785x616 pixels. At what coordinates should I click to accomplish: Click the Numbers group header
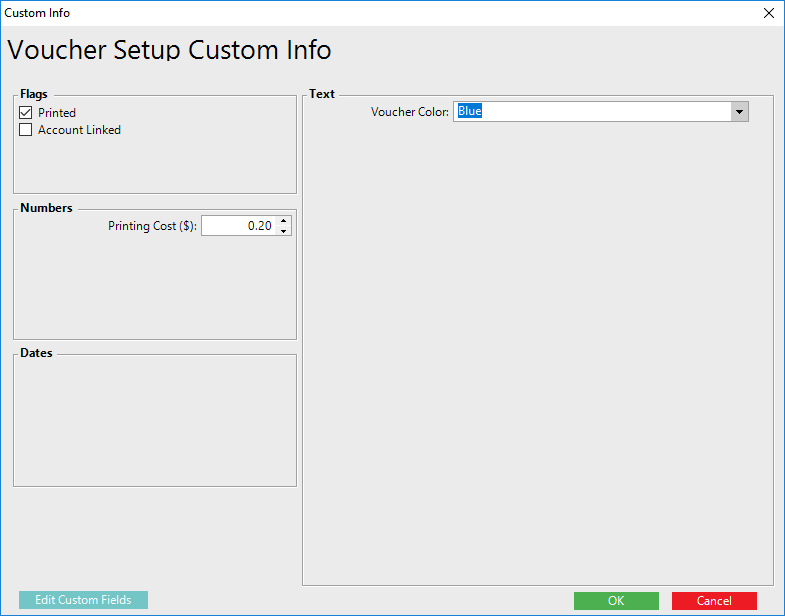[x=46, y=208]
